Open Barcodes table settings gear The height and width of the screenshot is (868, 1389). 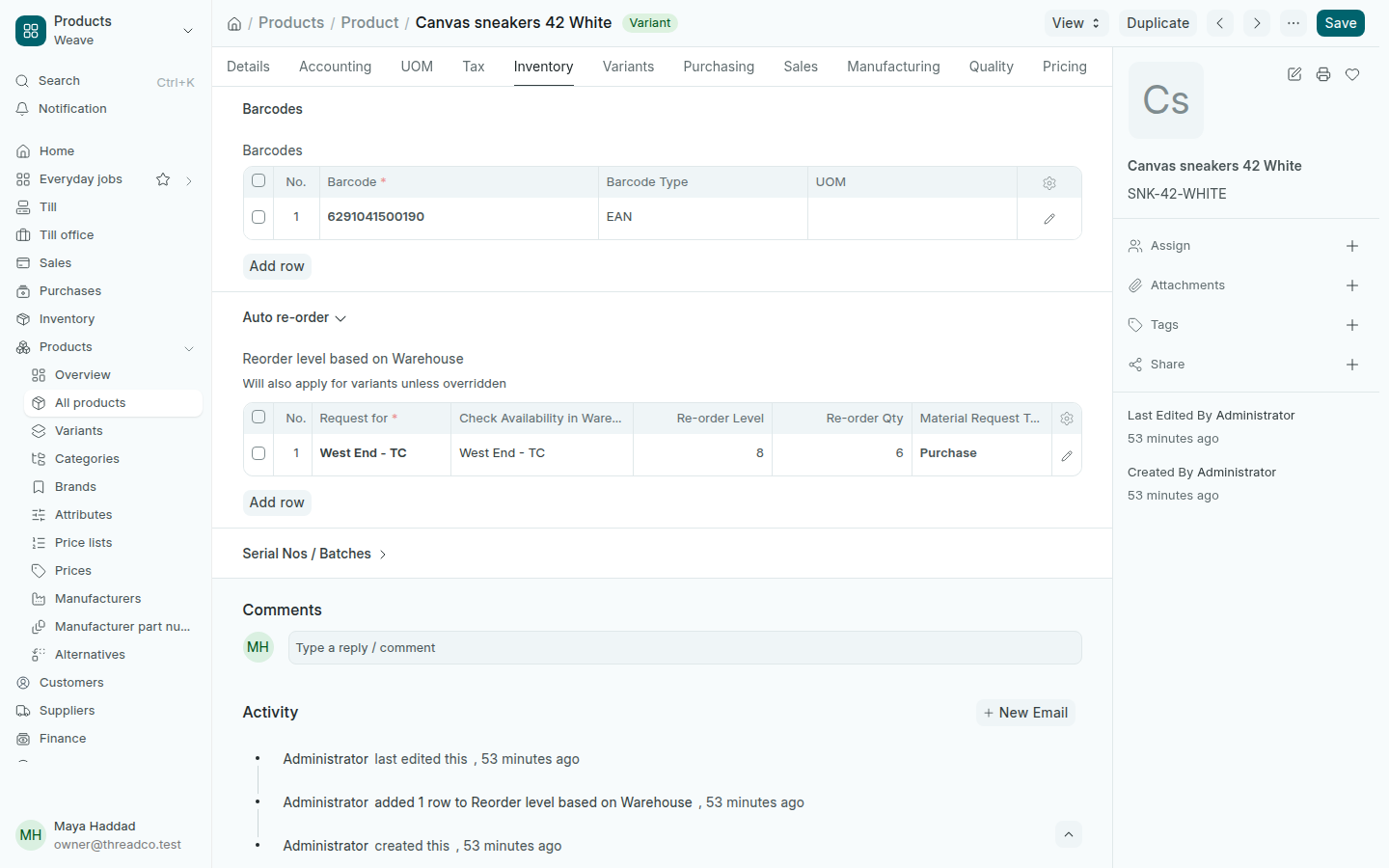pyautogui.click(x=1049, y=182)
